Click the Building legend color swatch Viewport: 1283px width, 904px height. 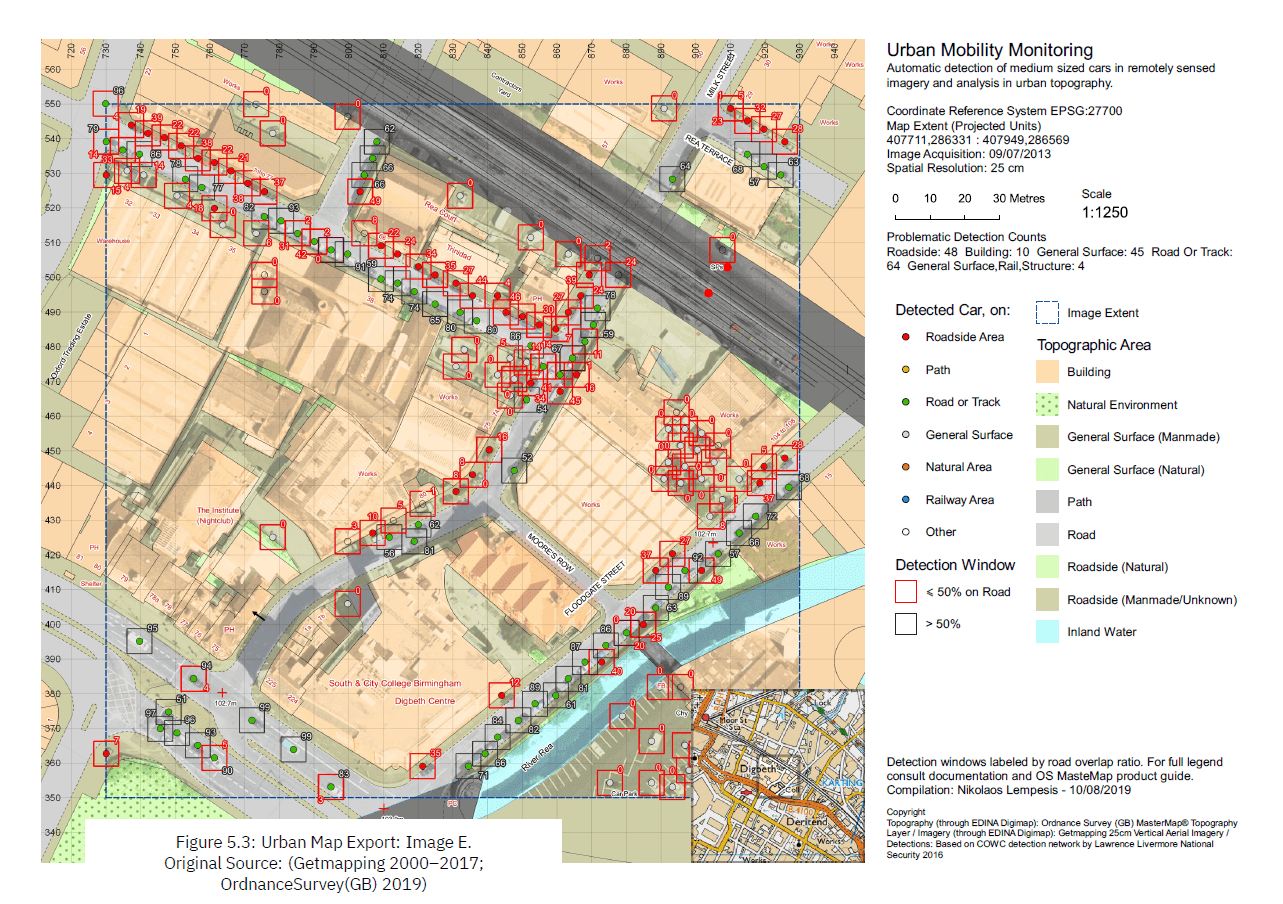coord(1047,372)
